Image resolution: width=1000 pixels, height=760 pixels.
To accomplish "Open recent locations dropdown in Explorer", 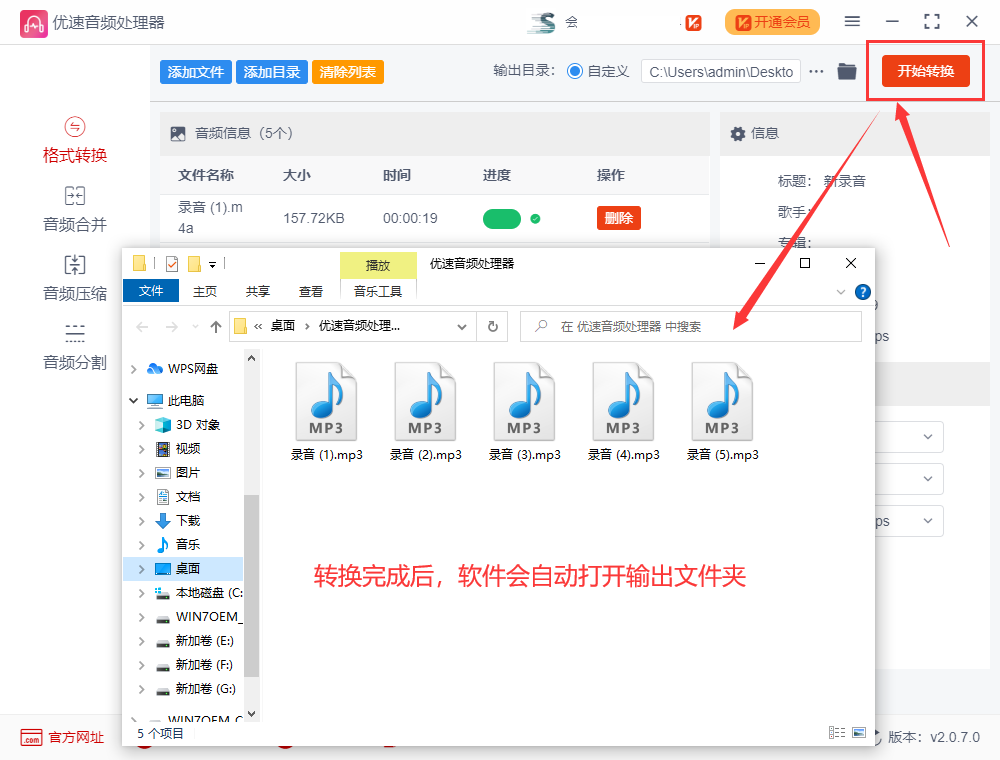I will [x=195, y=327].
